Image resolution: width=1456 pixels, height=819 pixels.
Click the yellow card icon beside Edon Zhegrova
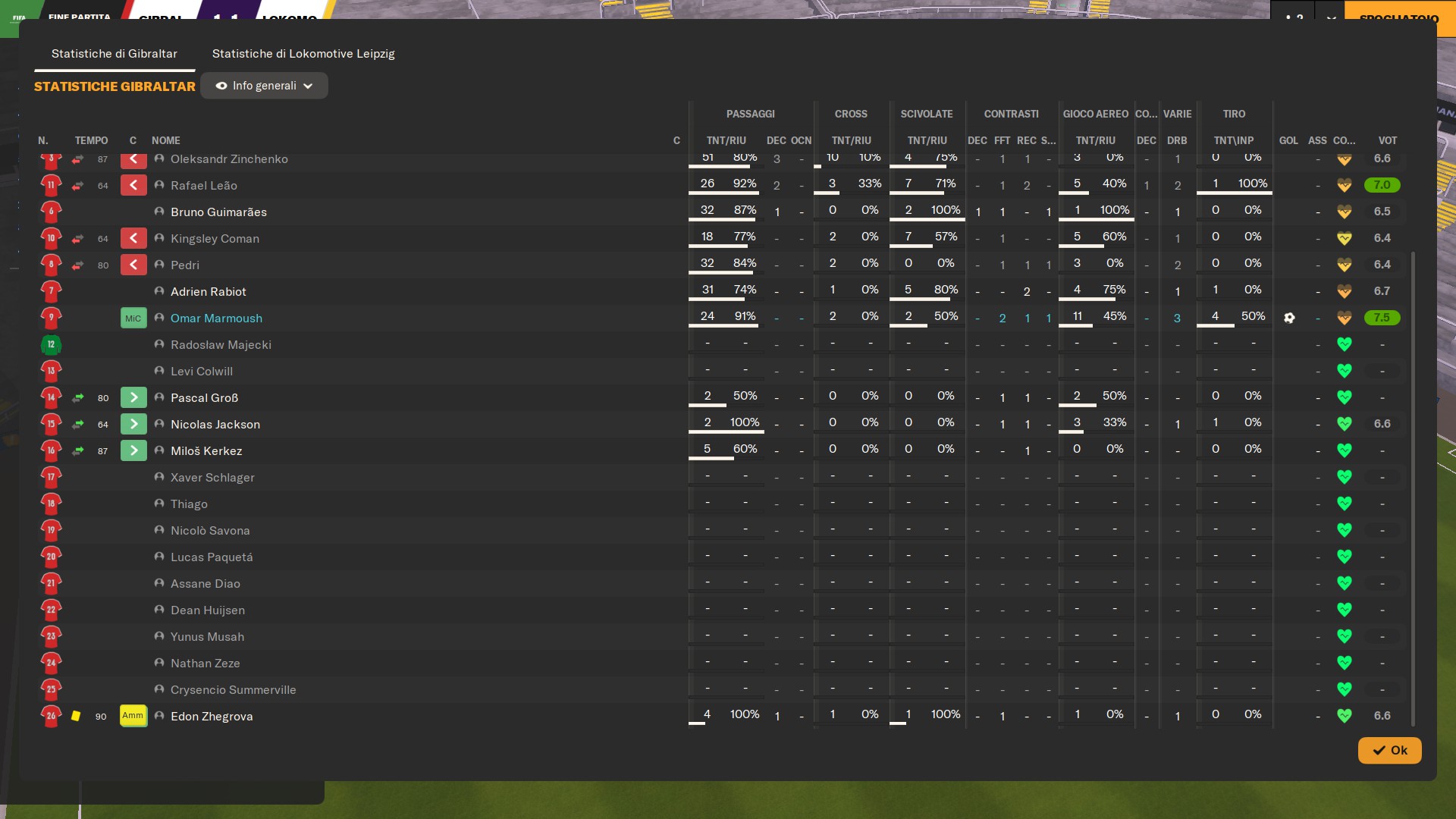tap(76, 716)
